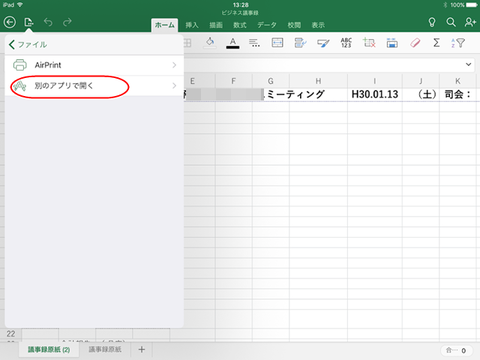Switch to the 挿入 tab

point(192,25)
